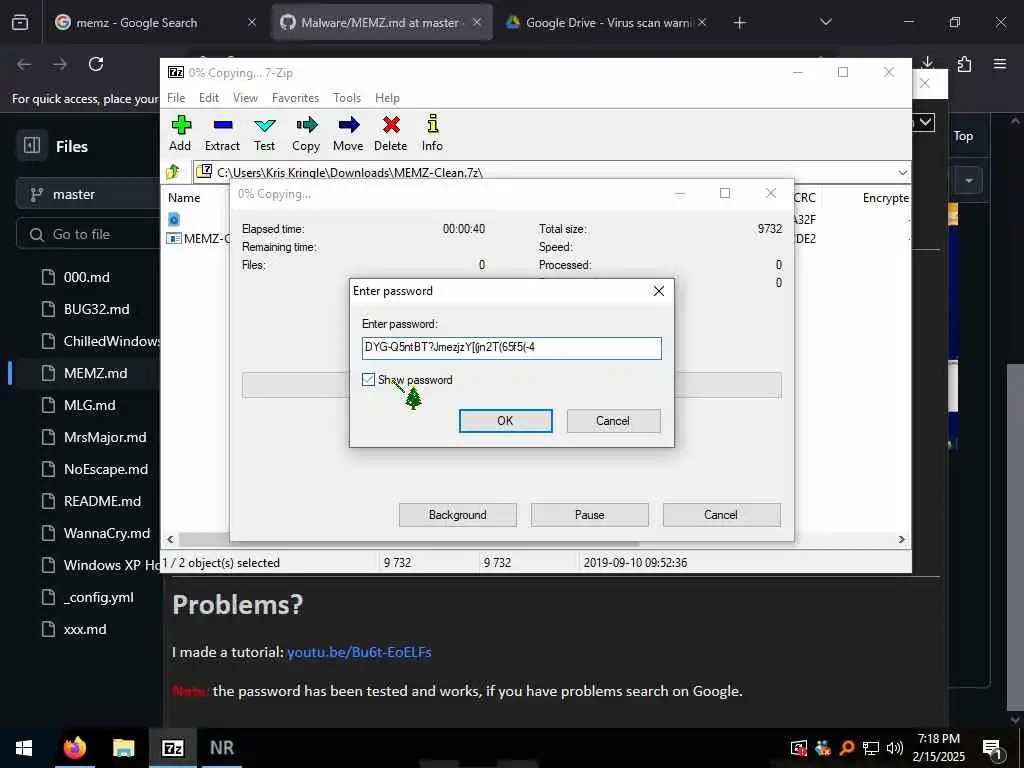Open BUG32.md in the file tree

coord(96,309)
